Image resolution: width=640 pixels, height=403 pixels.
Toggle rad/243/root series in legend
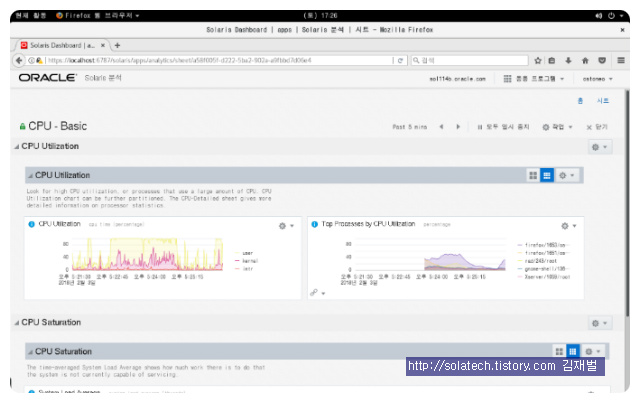click(x=537, y=261)
